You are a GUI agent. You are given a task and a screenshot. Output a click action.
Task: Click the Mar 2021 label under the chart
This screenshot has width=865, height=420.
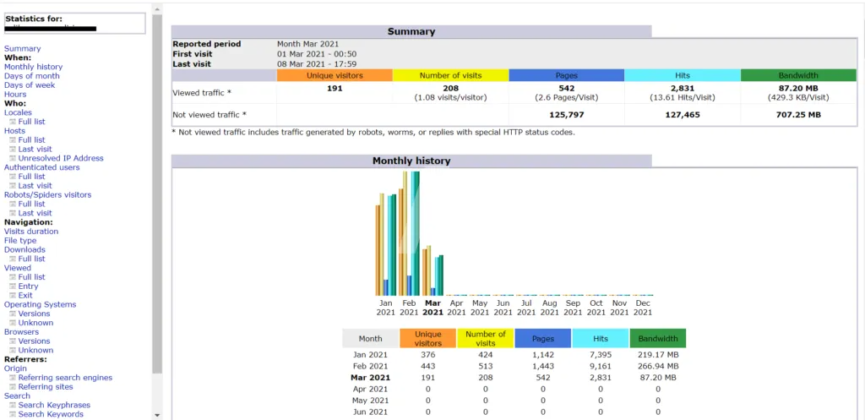click(x=433, y=306)
